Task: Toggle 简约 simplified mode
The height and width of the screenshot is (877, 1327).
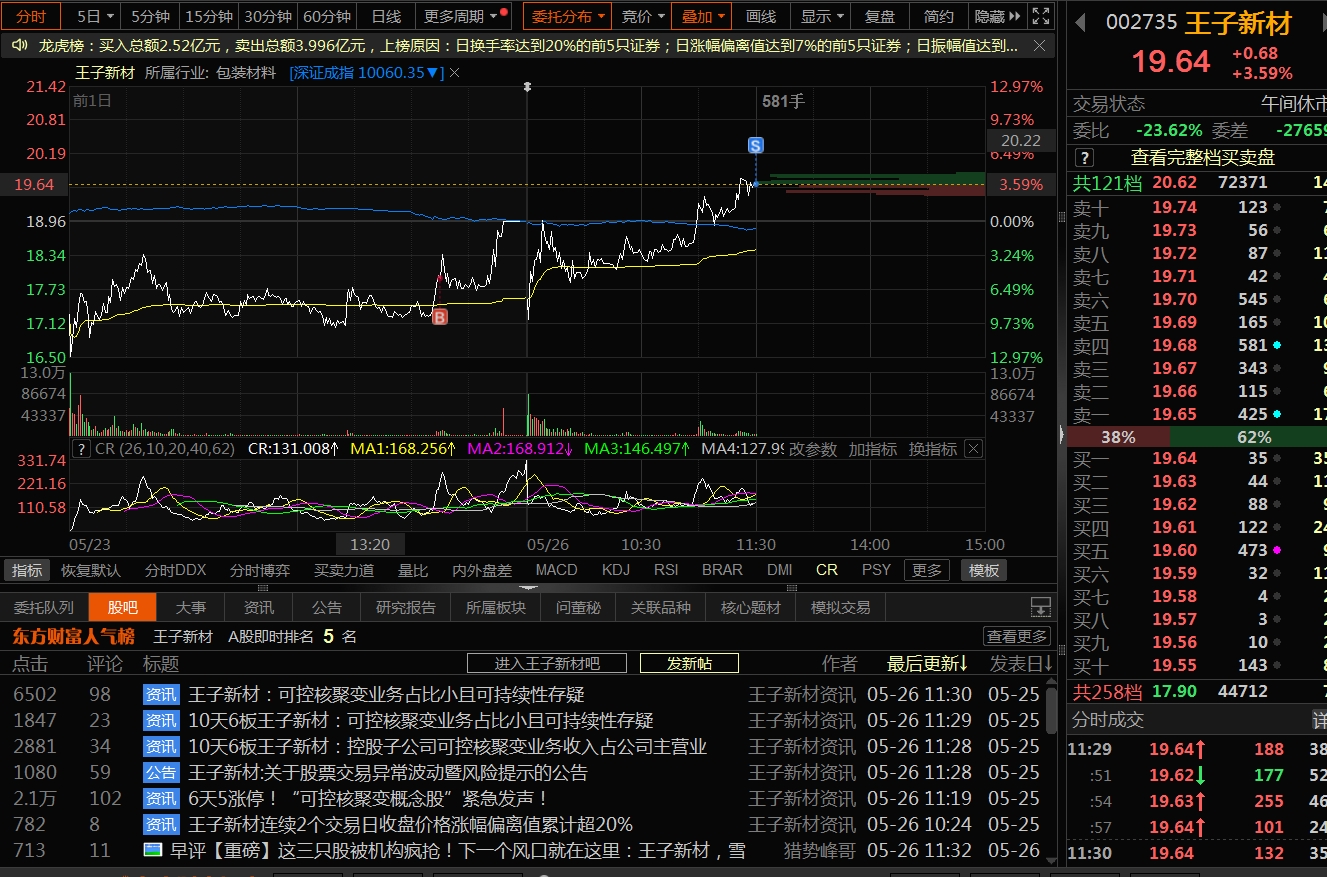Action: (x=939, y=16)
